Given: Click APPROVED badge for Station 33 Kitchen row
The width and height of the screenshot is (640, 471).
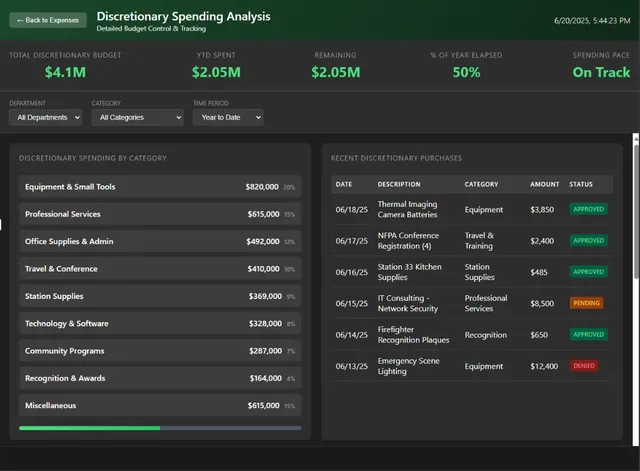Looking at the screenshot, I should tap(589, 272).
